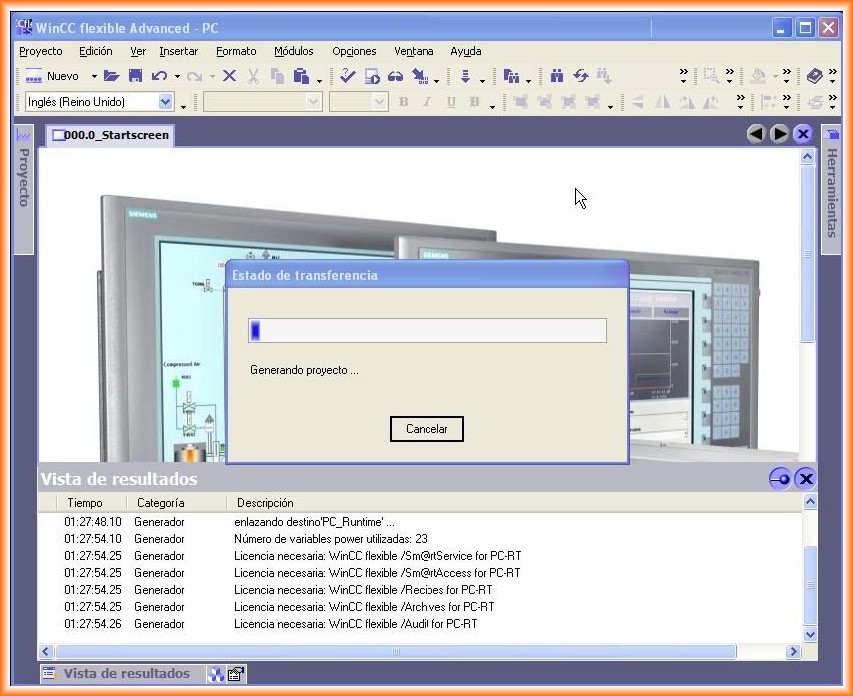The height and width of the screenshot is (696, 853).
Task: Click the blue Delete X toolbar icon
Action: [229, 76]
